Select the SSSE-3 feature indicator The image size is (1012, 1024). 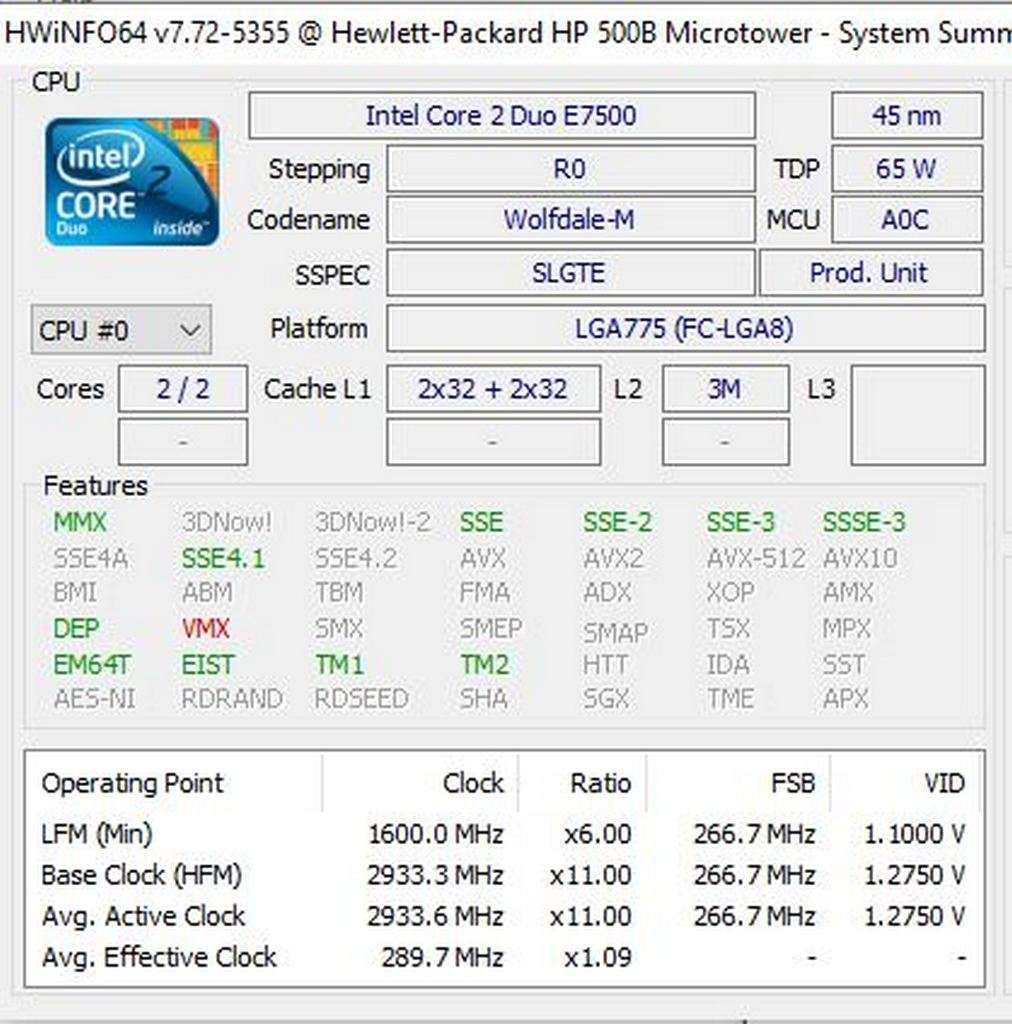tap(863, 521)
